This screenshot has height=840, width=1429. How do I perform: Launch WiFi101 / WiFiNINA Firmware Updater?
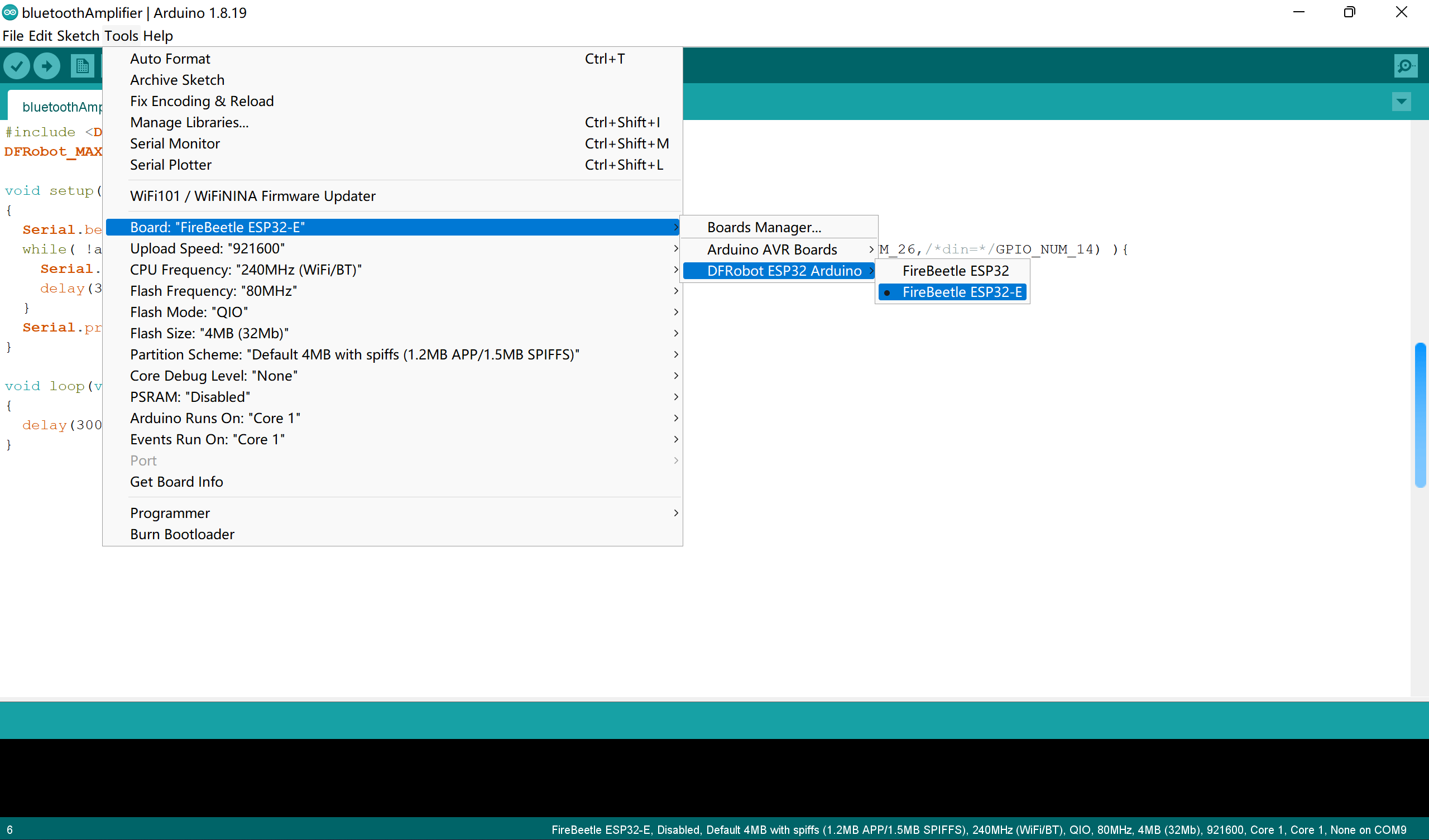coord(394,196)
